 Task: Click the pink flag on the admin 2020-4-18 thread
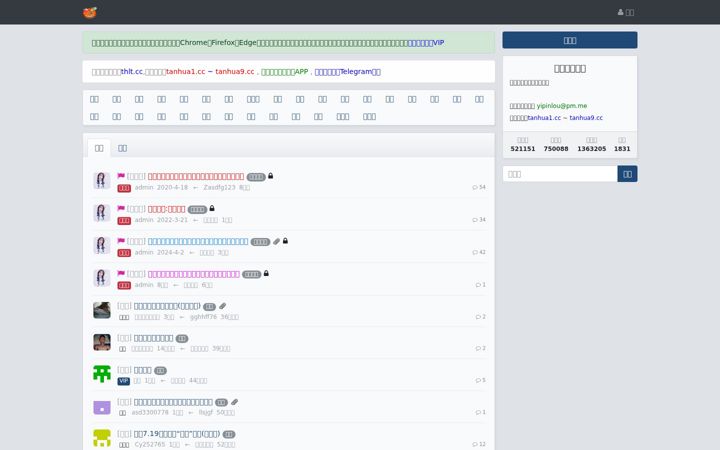tap(121, 176)
